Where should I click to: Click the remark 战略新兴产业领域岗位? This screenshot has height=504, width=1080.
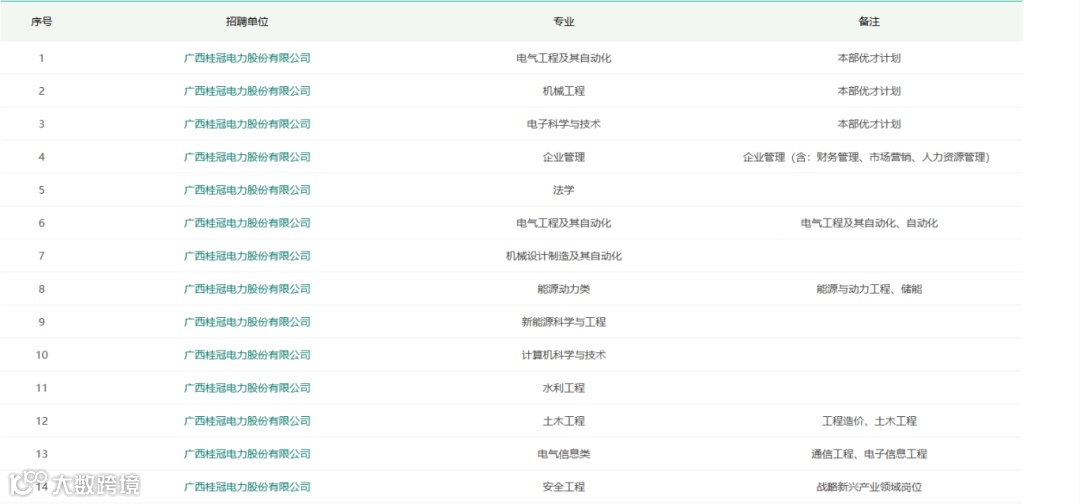[869, 487]
